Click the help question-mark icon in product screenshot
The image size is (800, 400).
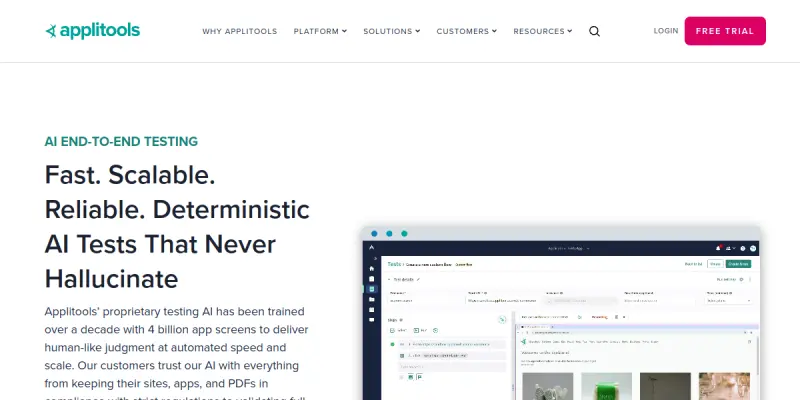743,248
